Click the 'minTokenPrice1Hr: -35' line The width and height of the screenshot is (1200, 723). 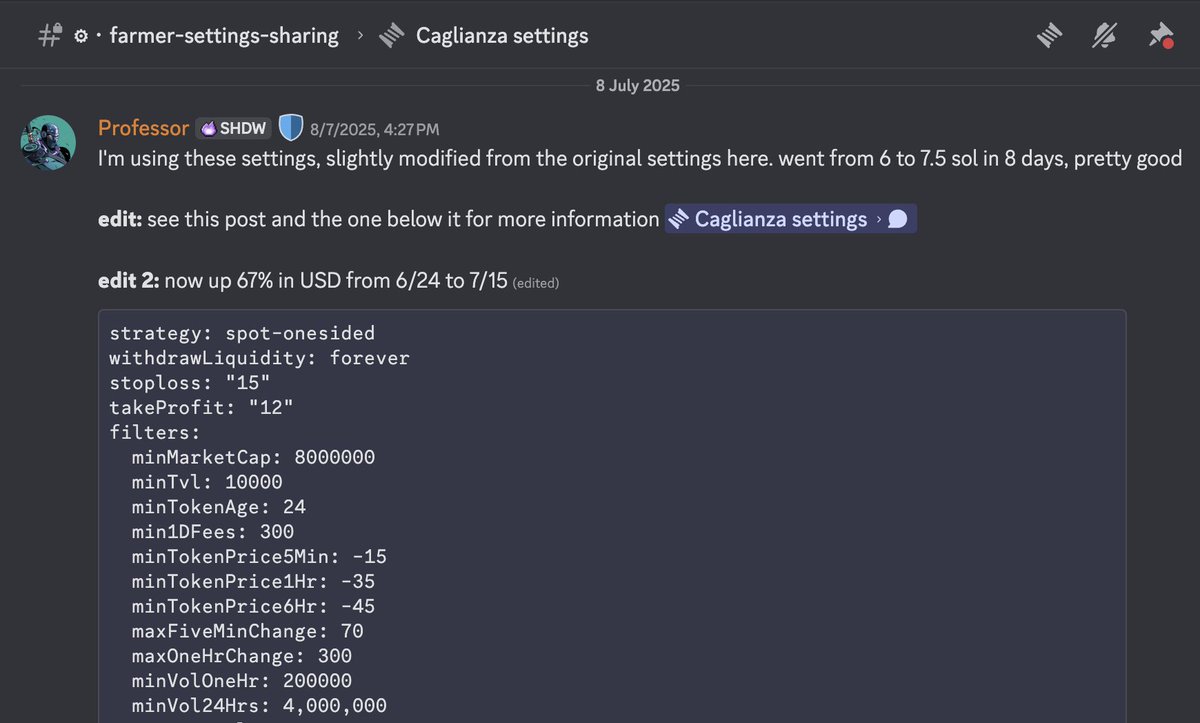tap(253, 582)
